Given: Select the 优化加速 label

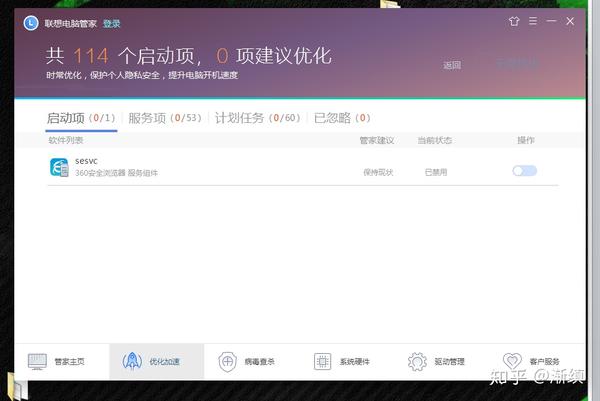Looking at the screenshot, I should [x=164, y=362].
